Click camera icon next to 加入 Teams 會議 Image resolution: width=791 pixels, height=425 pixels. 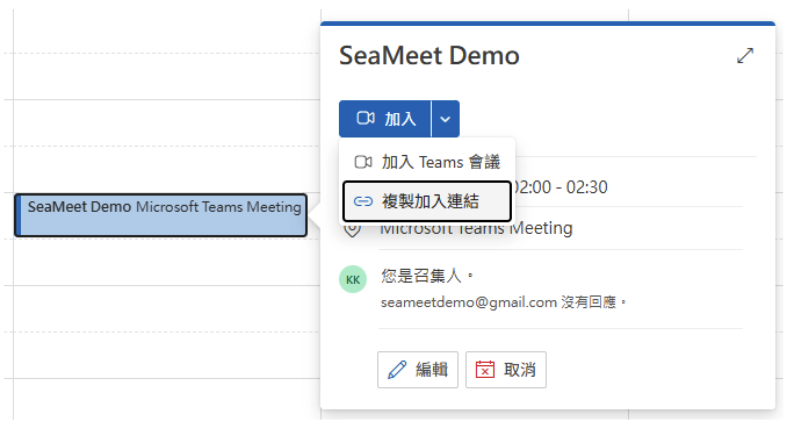363,162
